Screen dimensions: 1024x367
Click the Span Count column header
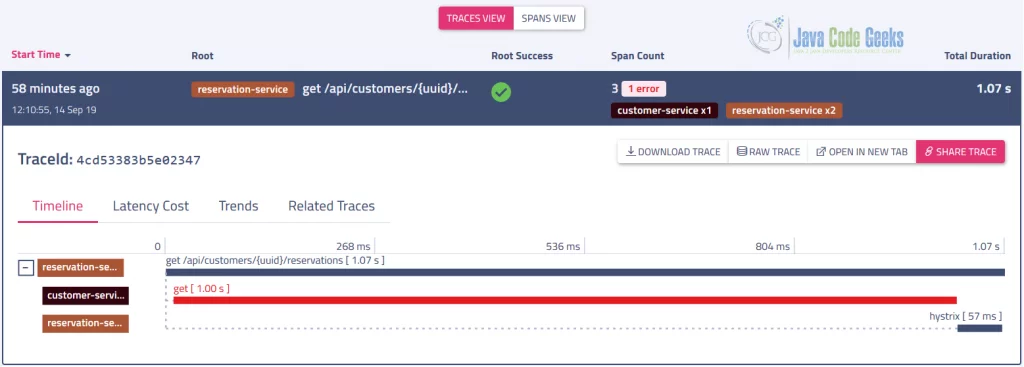pos(637,56)
